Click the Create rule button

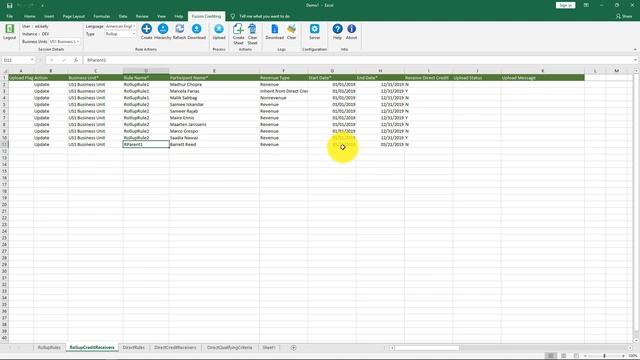pos(147,29)
